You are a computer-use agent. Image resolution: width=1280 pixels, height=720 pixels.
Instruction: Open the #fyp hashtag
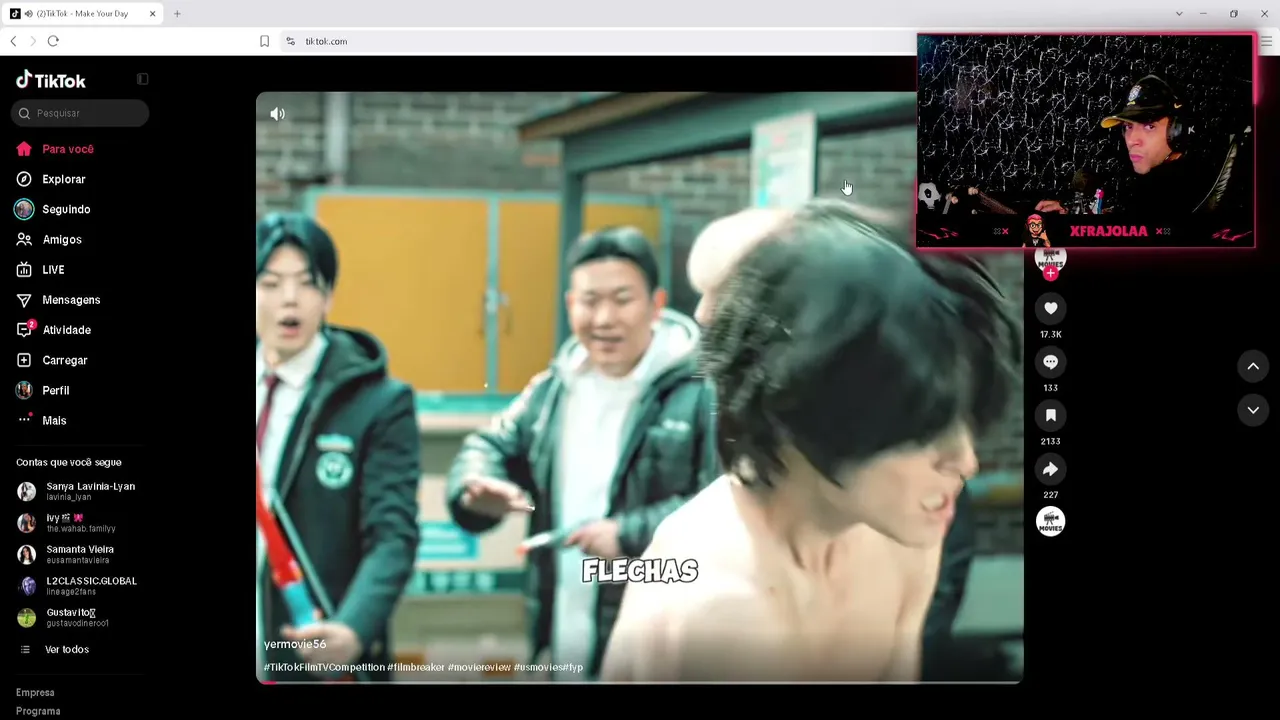coord(572,667)
